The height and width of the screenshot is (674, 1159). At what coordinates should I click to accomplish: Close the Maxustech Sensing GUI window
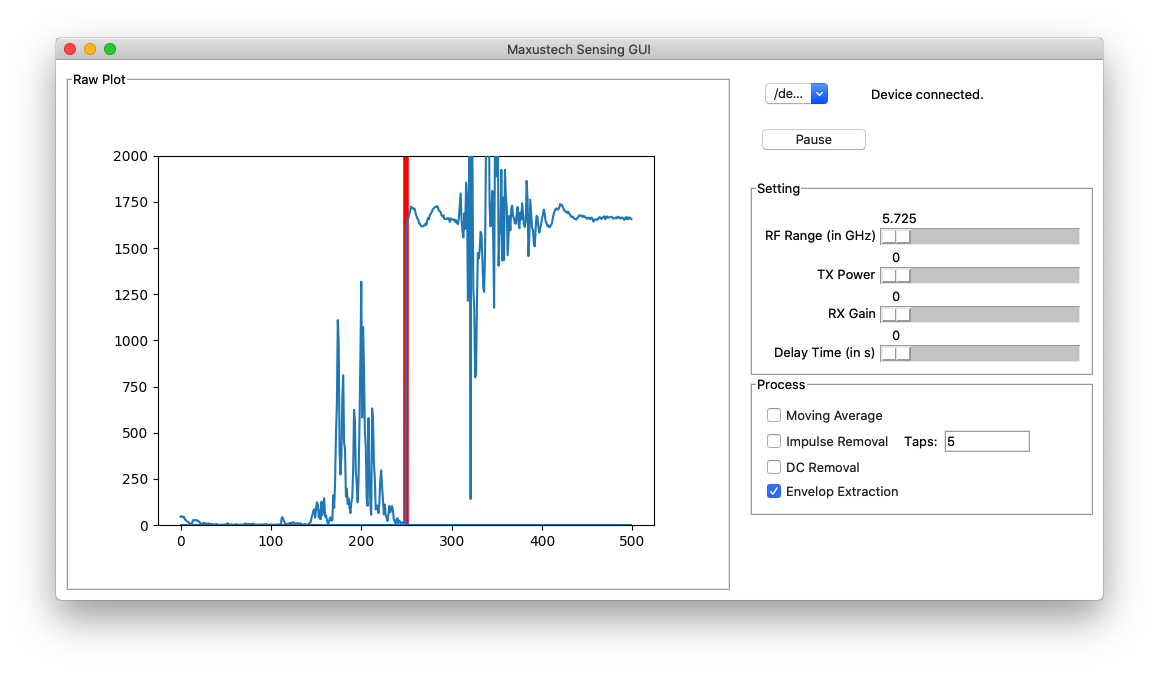[70, 49]
